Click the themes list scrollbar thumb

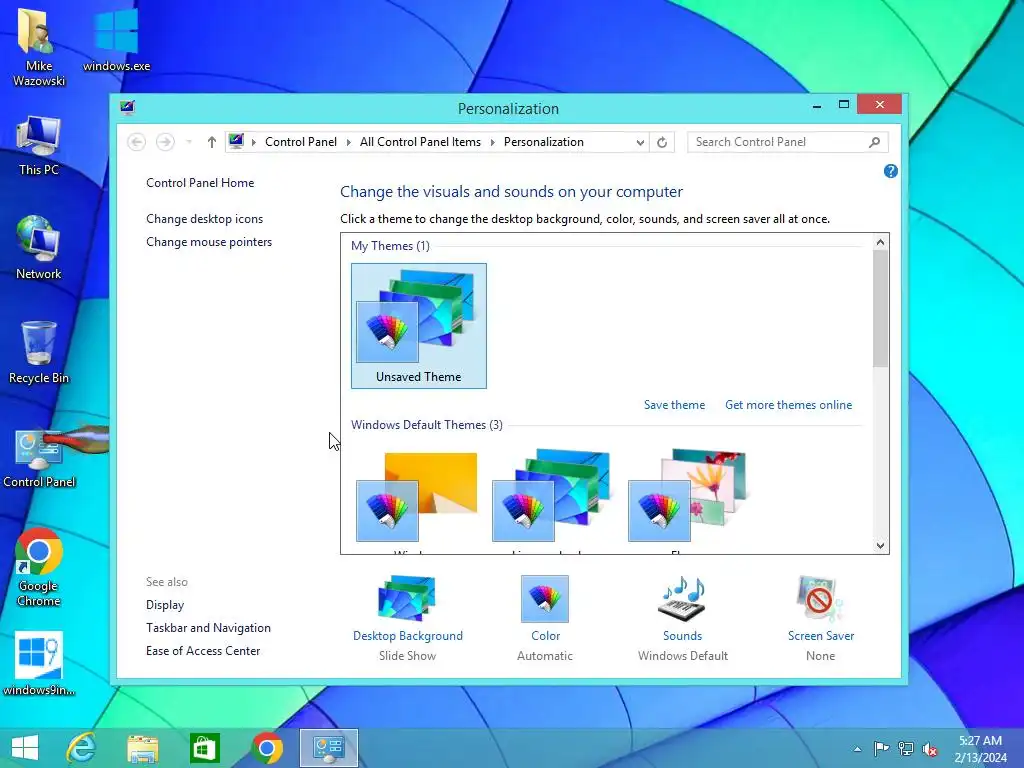click(880, 308)
